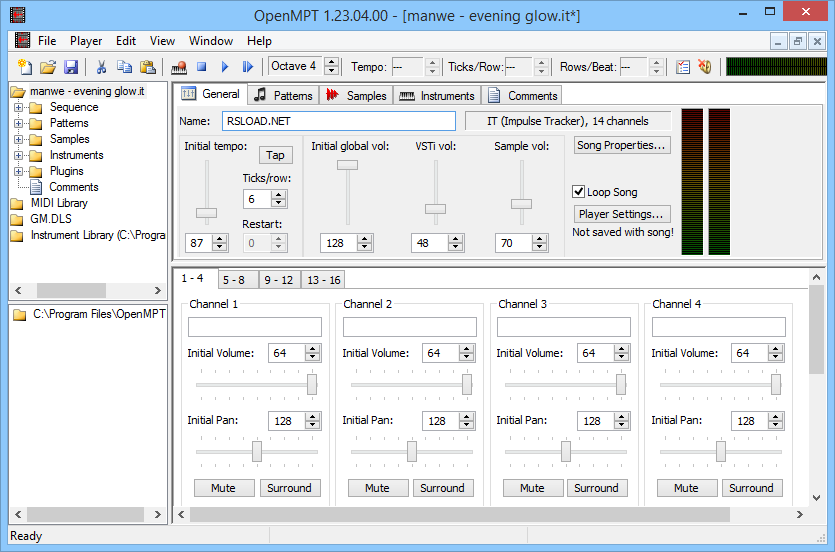Open the Help menu
Image resolution: width=835 pixels, height=552 pixels.
tap(259, 41)
